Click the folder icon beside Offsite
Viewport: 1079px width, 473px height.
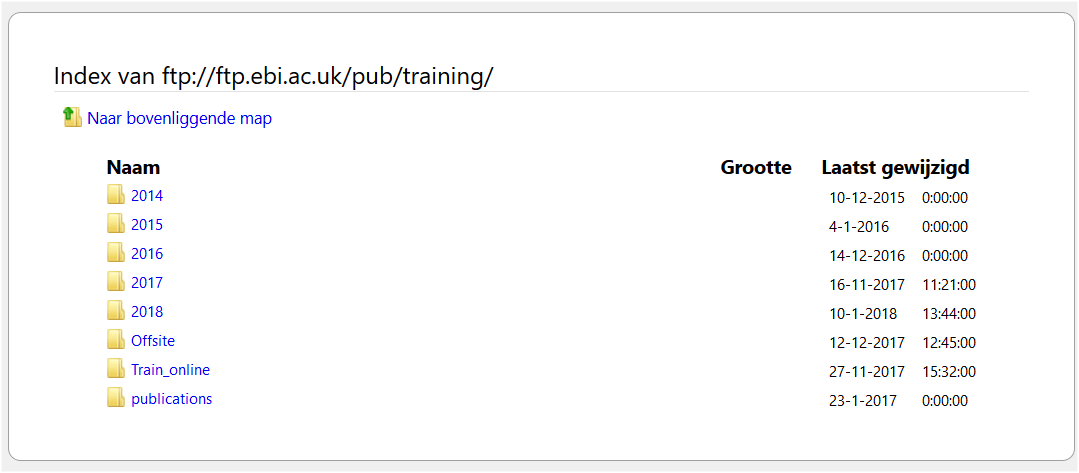(x=116, y=339)
